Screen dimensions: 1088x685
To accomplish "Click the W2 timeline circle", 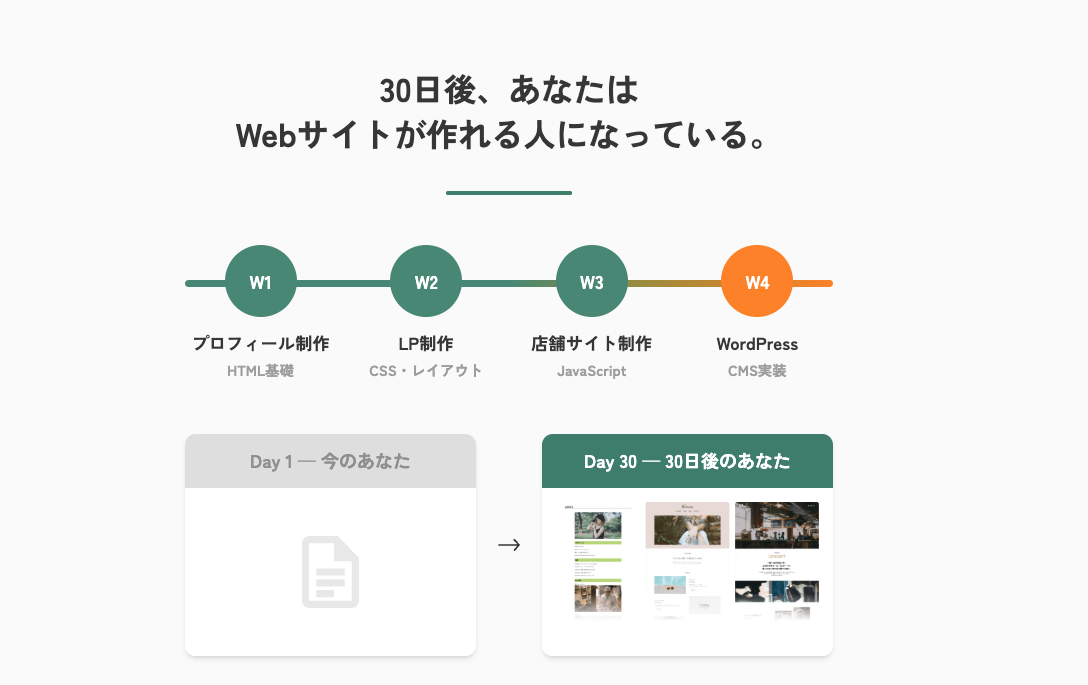I will pos(426,281).
